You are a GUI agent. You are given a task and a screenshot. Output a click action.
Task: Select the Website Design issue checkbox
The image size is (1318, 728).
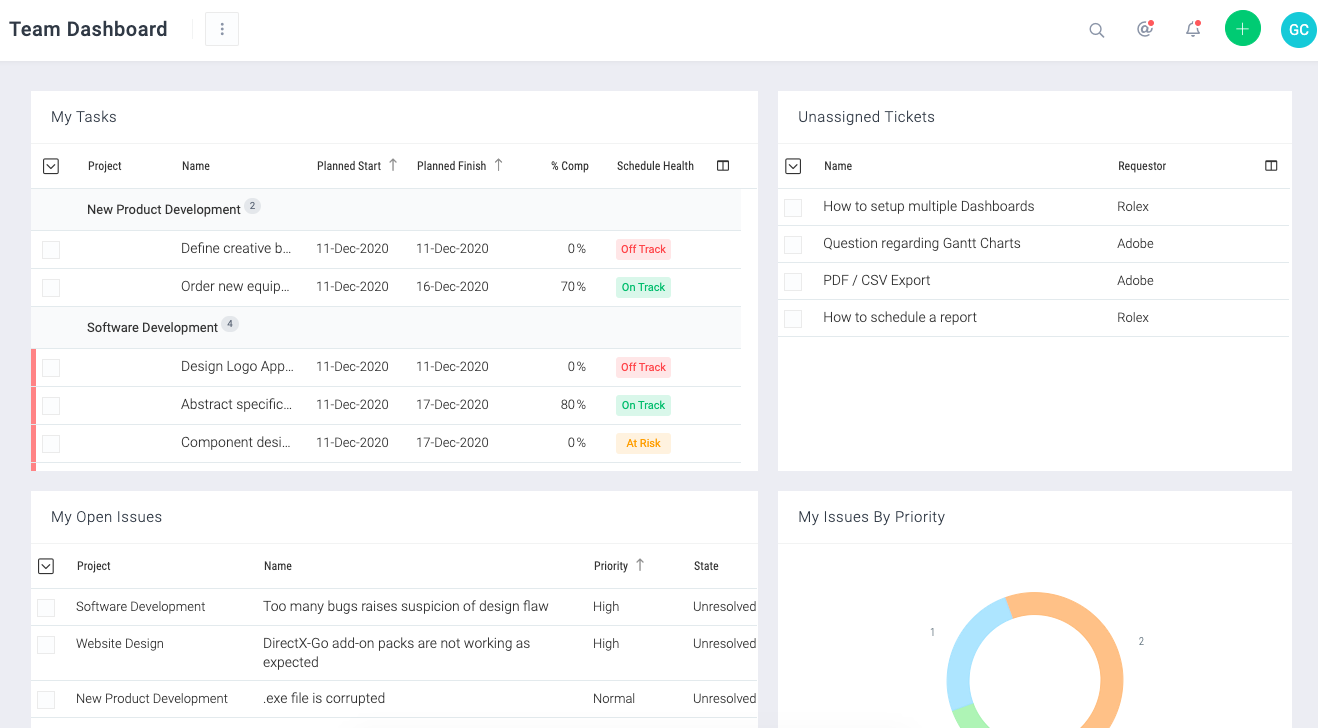(46, 645)
